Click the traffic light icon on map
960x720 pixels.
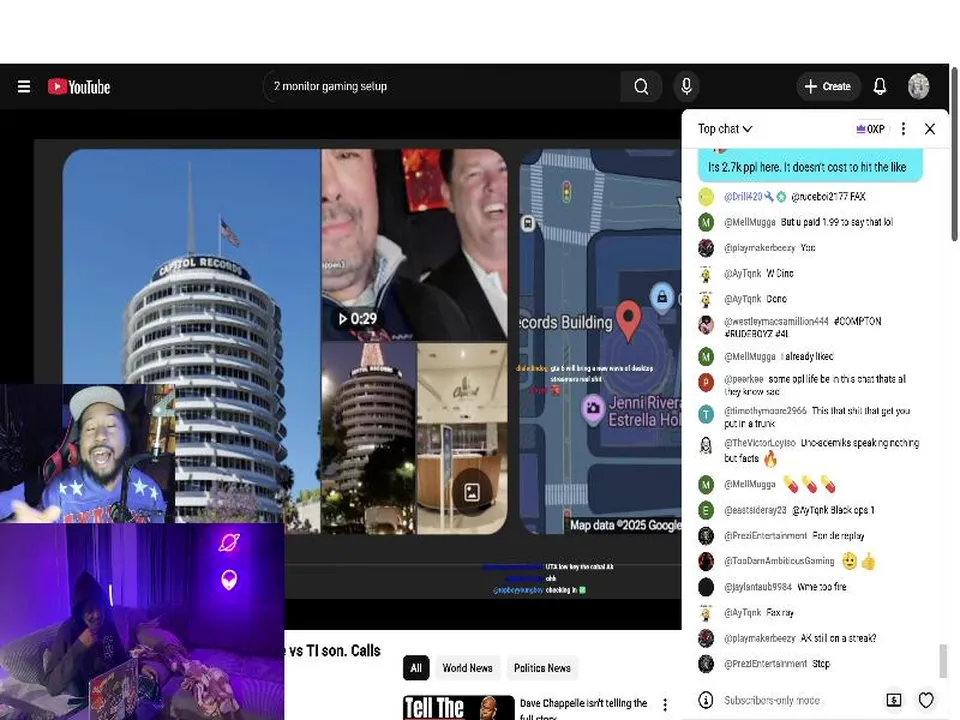[x=567, y=192]
